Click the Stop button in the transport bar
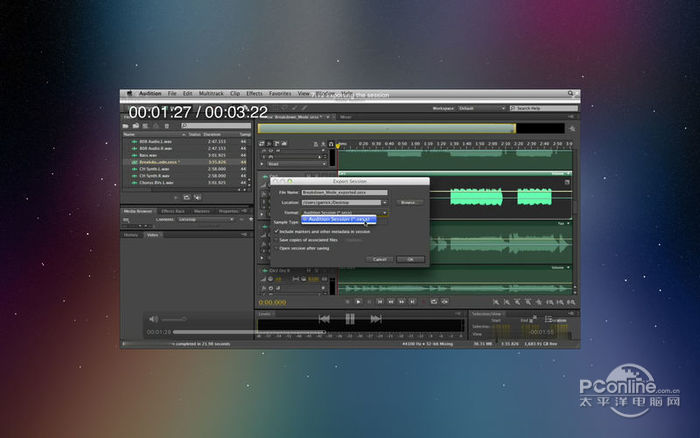The width and height of the screenshot is (700, 438). point(348,302)
